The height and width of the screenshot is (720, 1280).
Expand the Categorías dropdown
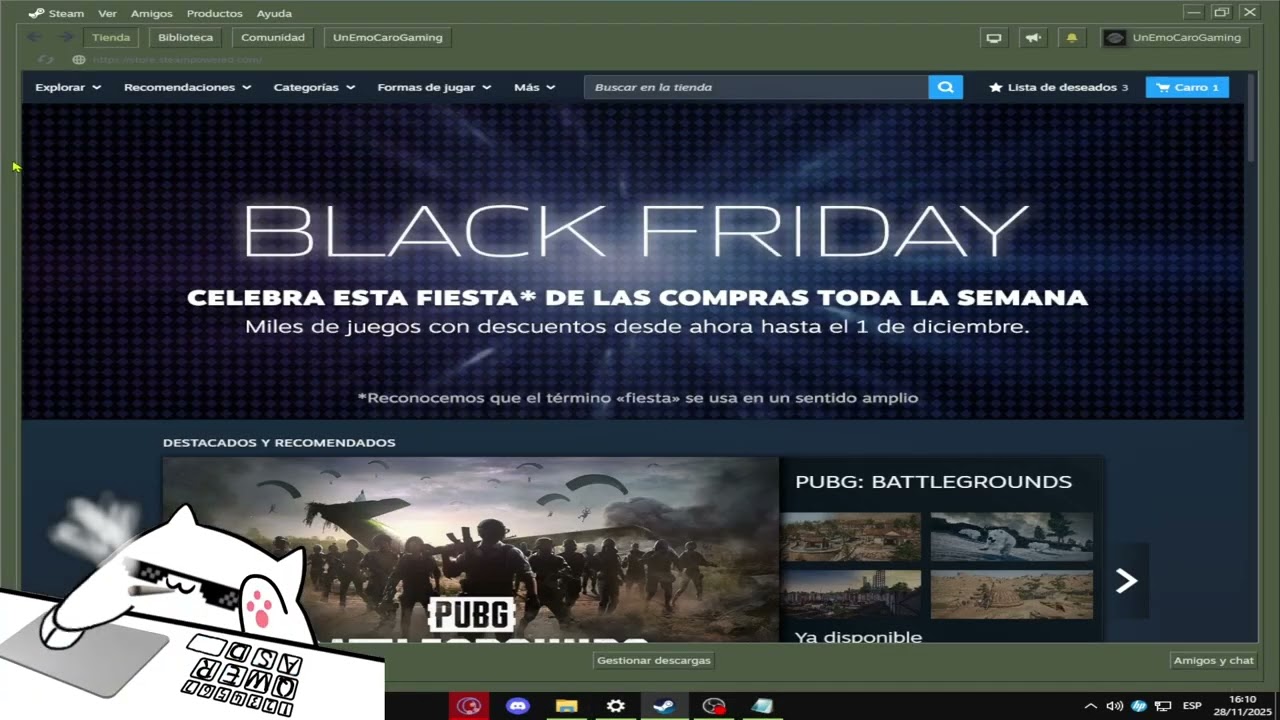pyautogui.click(x=314, y=87)
